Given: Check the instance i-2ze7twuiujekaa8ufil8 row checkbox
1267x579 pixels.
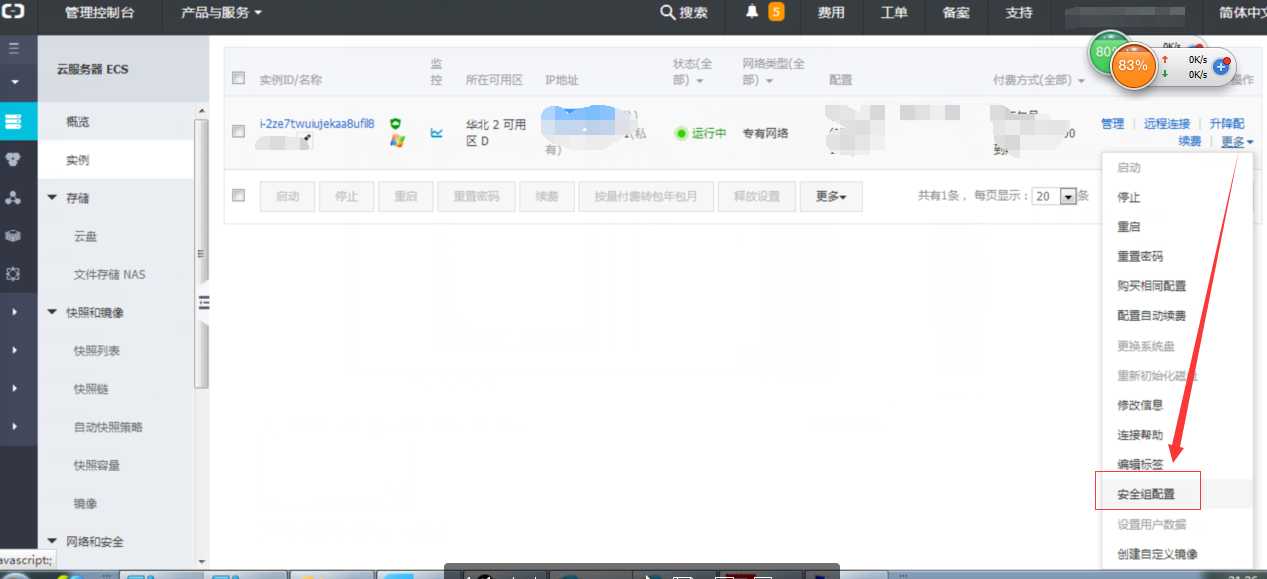Looking at the screenshot, I should point(238,131).
